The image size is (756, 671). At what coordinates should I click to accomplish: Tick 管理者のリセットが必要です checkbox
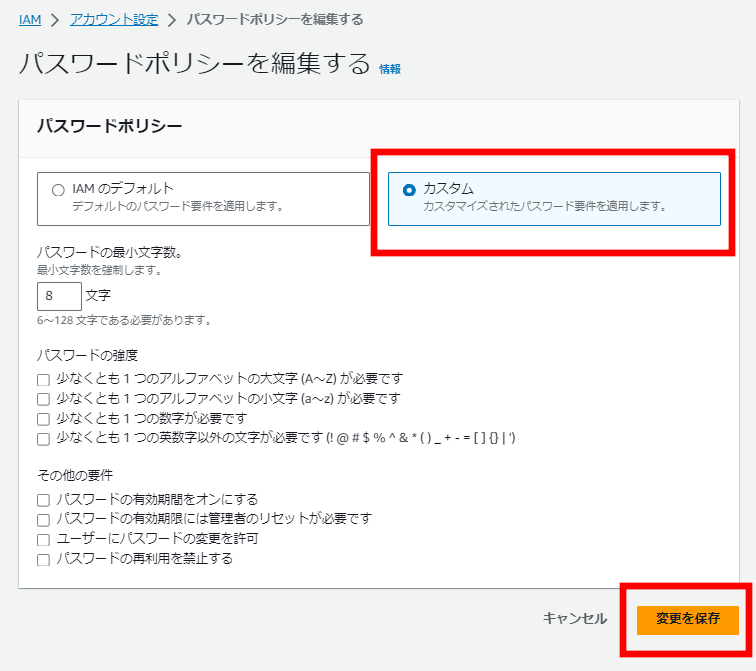click(x=43, y=520)
